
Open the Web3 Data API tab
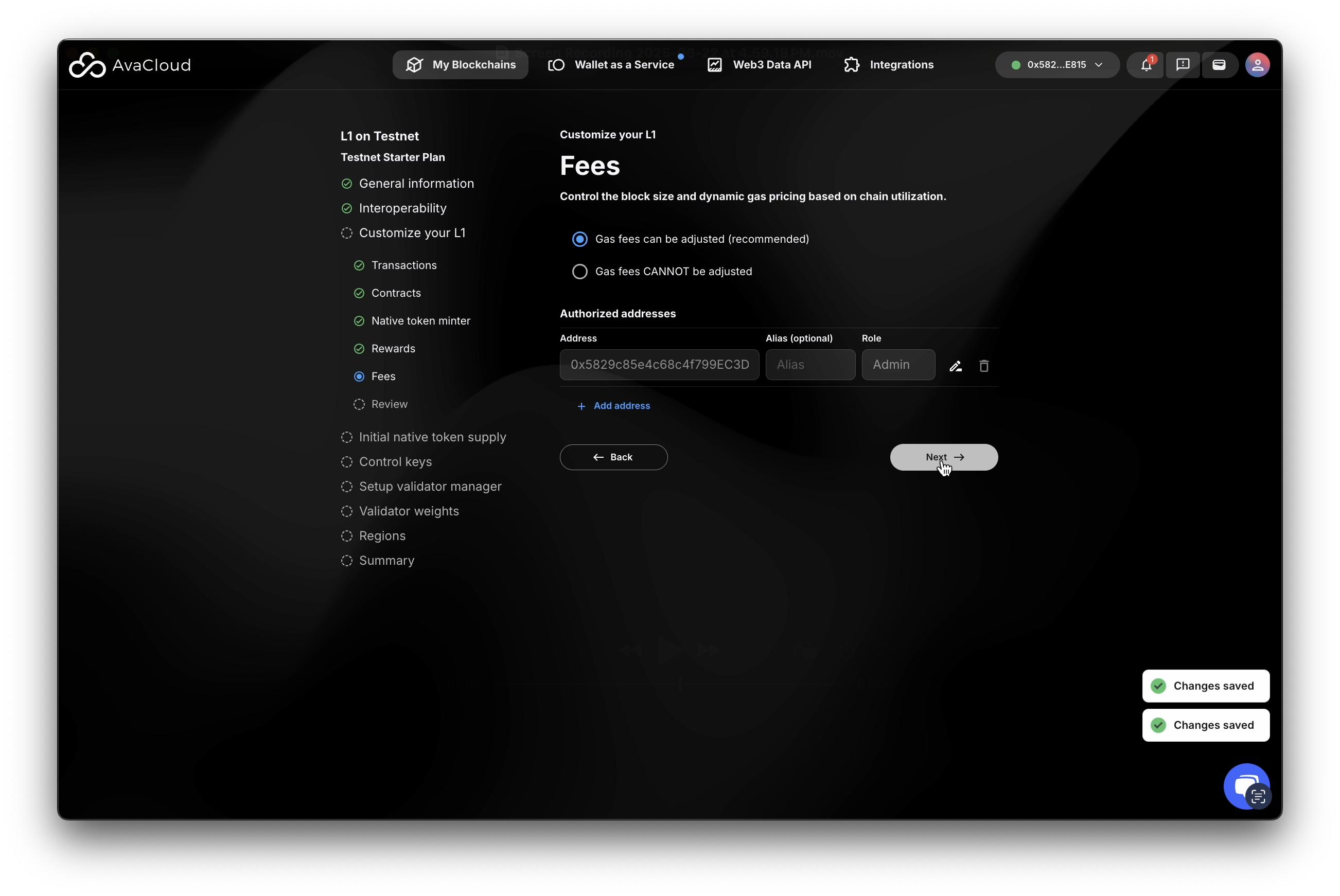coord(759,65)
